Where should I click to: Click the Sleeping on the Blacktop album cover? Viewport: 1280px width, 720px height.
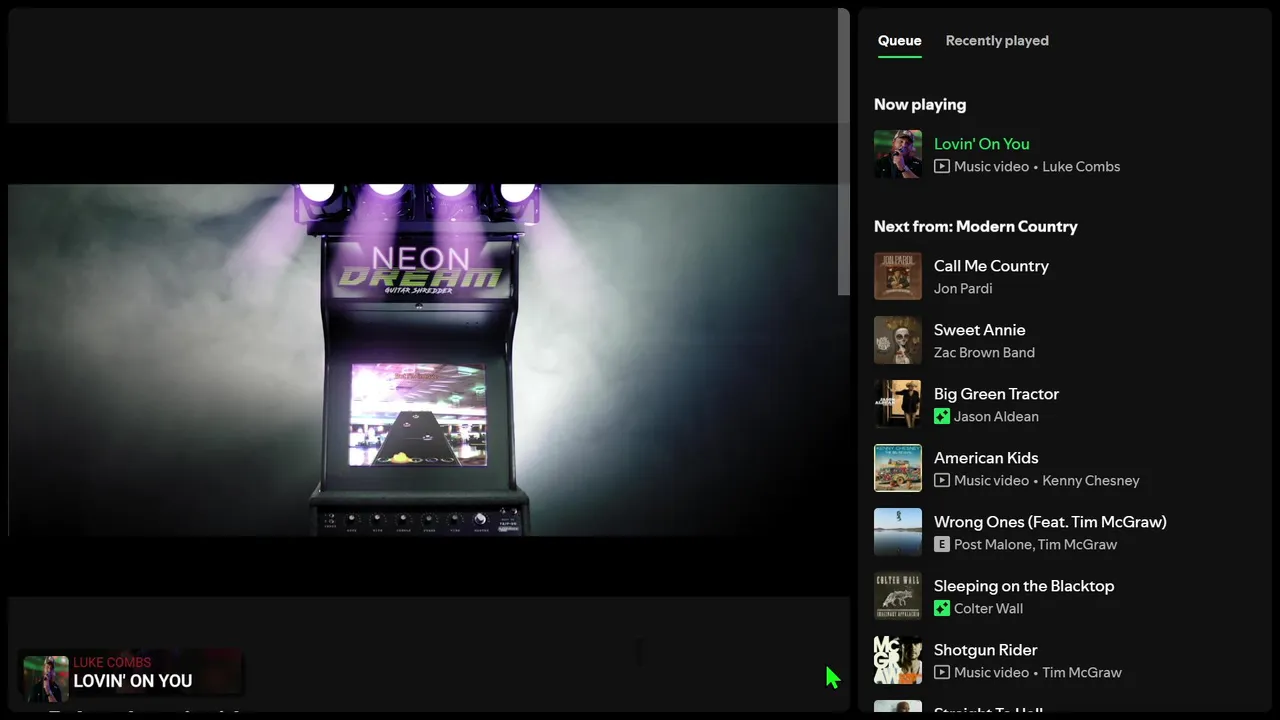tap(898, 596)
